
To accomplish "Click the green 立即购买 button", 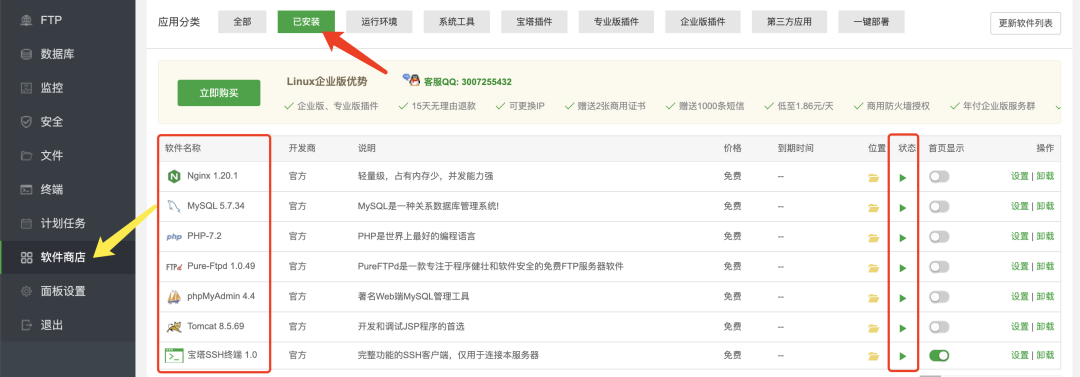I will [x=218, y=92].
